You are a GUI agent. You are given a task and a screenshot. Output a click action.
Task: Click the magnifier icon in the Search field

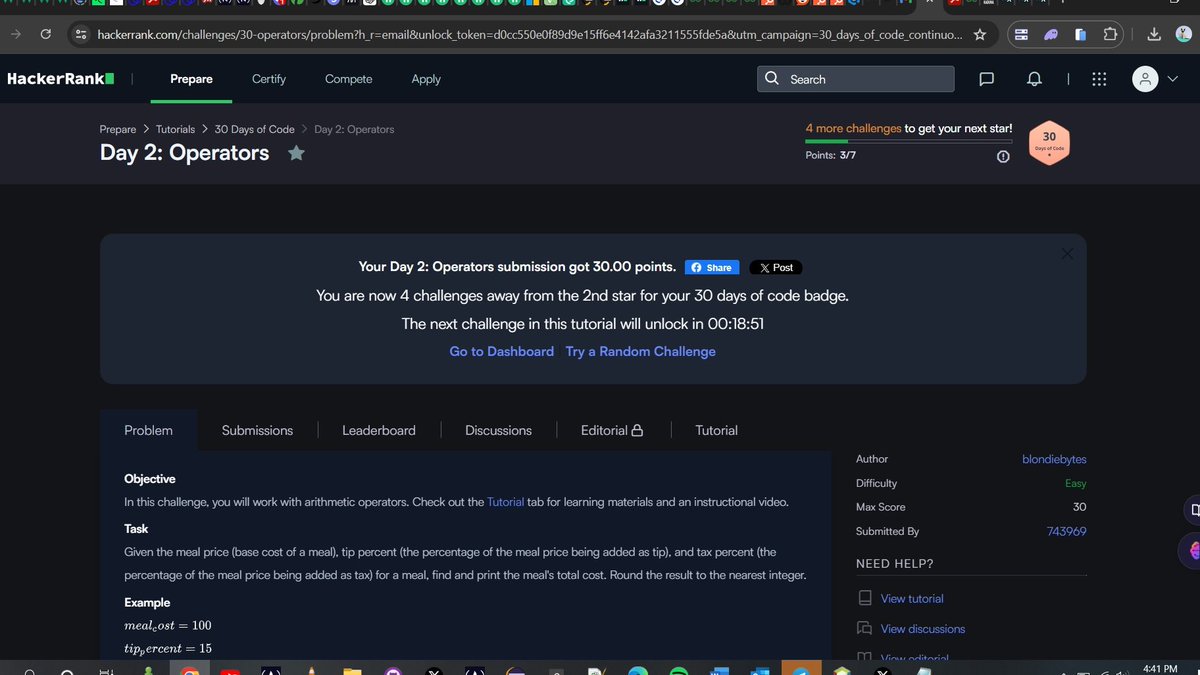771,79
